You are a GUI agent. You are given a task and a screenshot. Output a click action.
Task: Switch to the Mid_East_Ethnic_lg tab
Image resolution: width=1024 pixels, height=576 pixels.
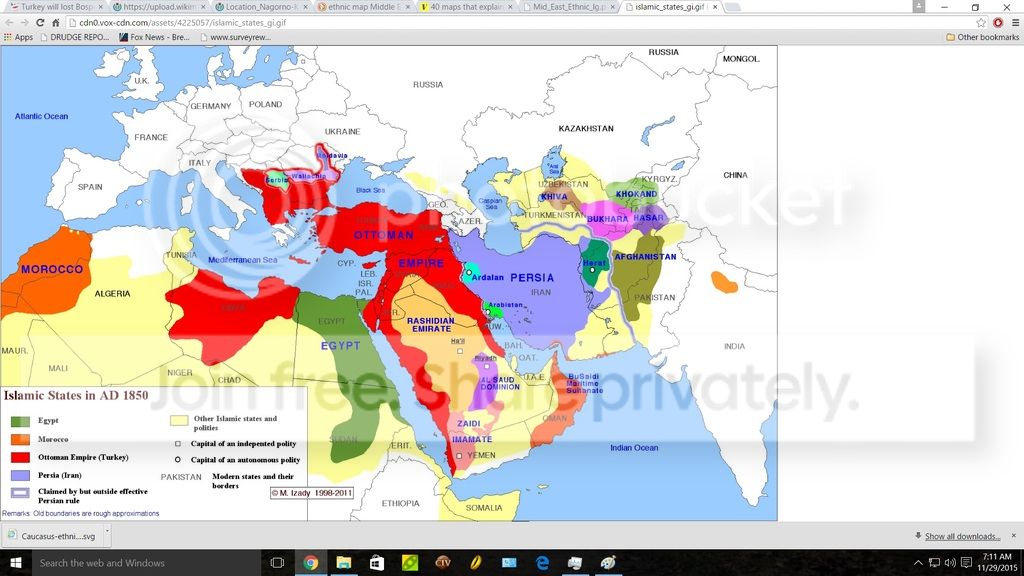(568, 7)
